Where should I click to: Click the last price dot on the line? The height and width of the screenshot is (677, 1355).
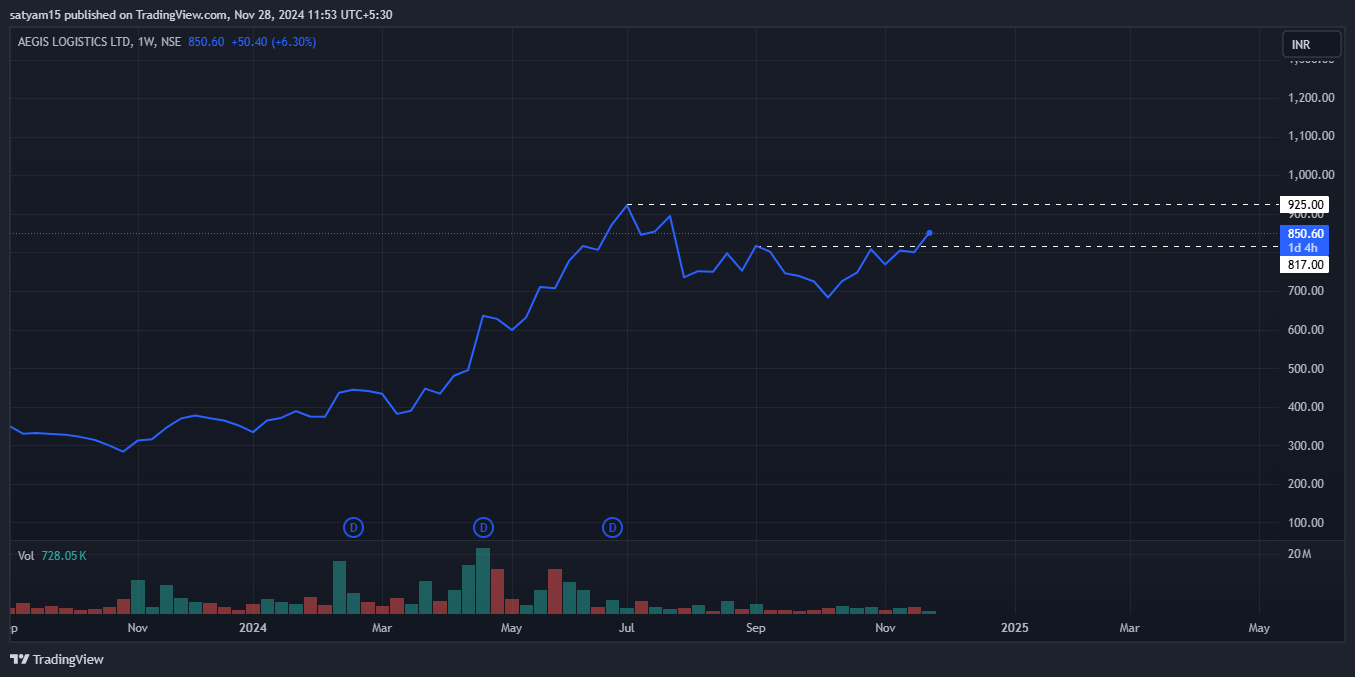point(929,233)
